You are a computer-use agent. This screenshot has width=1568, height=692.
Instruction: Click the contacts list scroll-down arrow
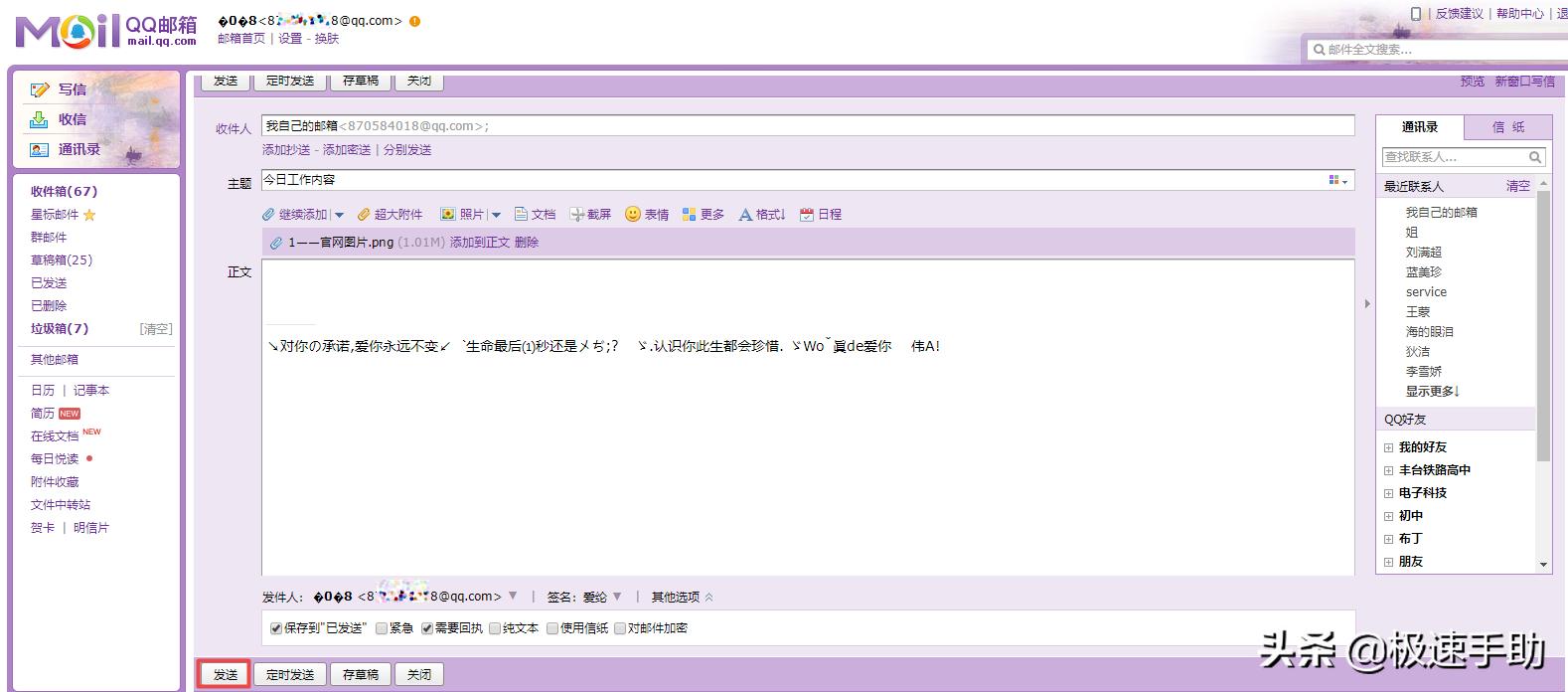1543,564
